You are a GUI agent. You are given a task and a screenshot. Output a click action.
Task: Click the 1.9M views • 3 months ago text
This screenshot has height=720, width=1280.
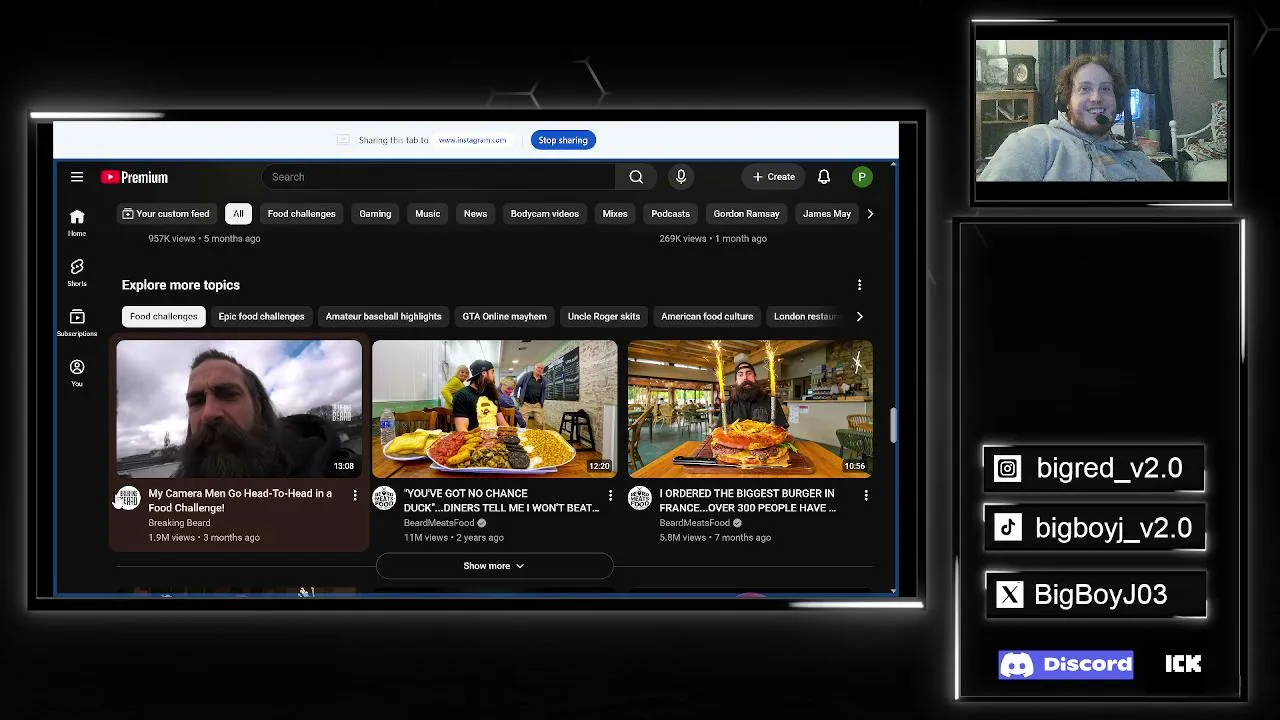click(x=204, y=538)
